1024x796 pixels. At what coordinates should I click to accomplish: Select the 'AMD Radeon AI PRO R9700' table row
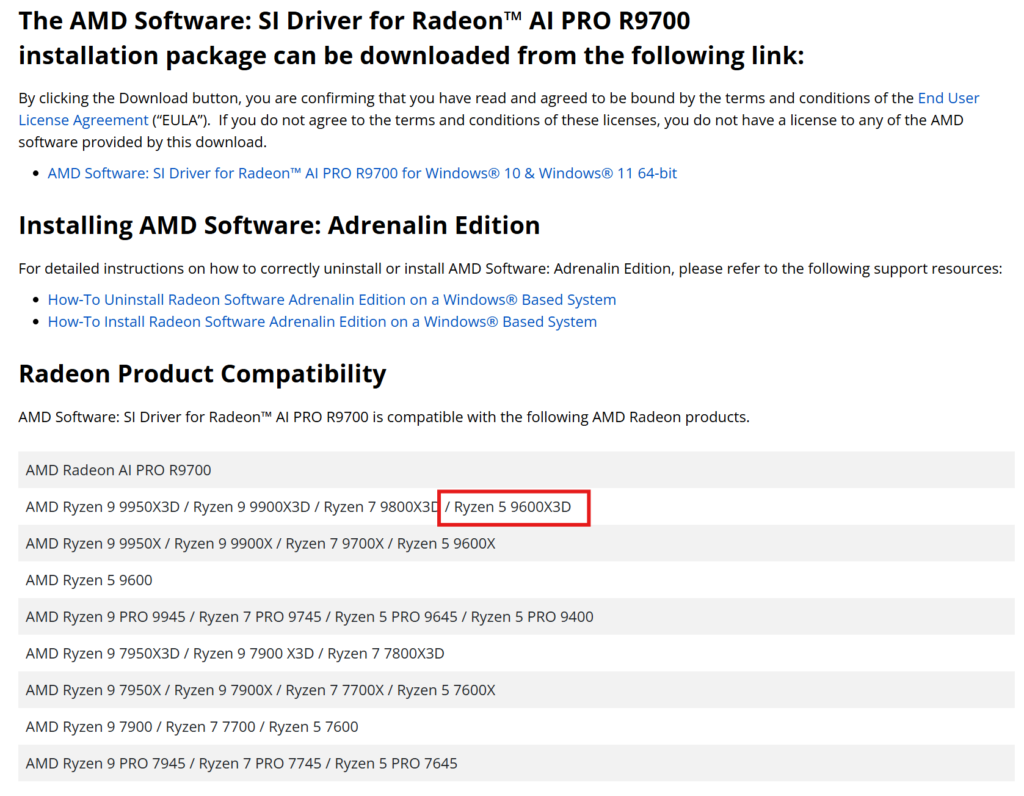click(516, 470)
